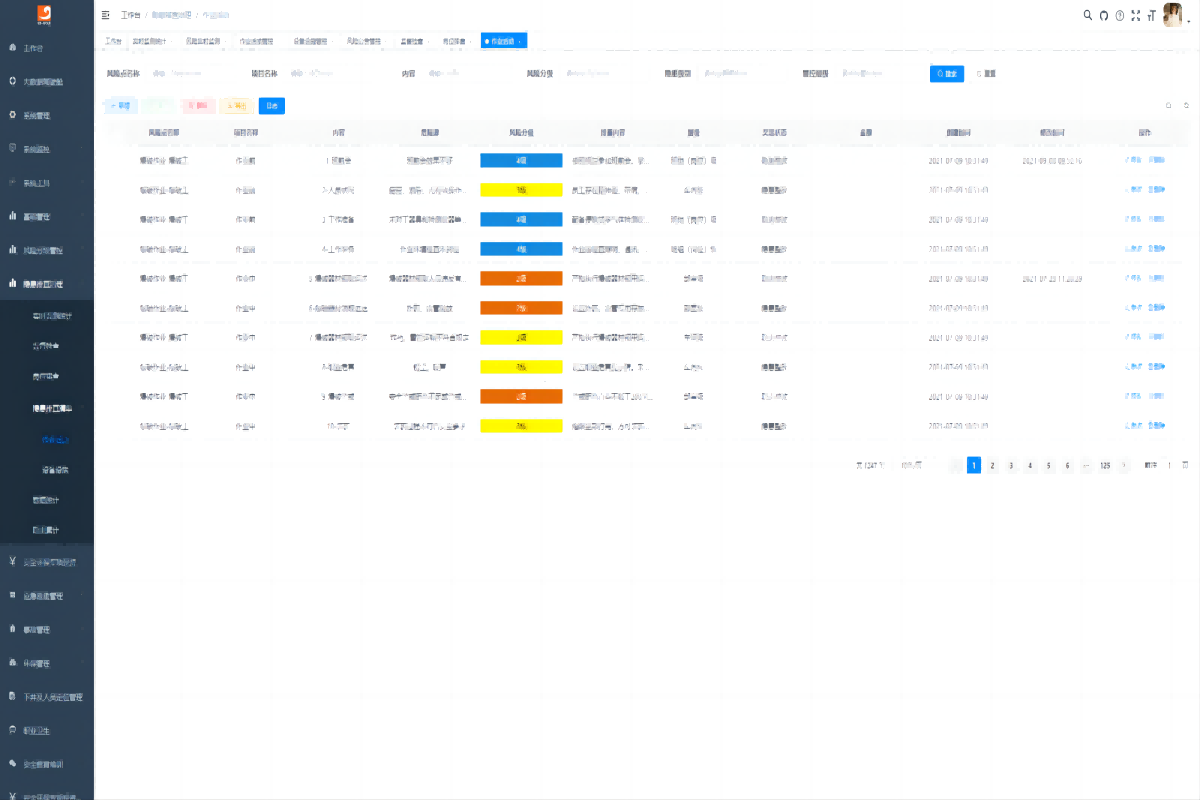Click the user avatar in top right
This screenshot has height=800, width=1200.
[1174, 15]
